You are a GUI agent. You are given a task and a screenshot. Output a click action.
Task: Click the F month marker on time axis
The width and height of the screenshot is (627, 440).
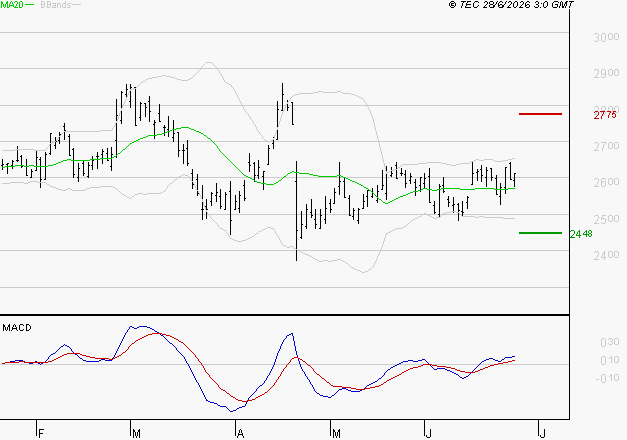click(41, 434)
